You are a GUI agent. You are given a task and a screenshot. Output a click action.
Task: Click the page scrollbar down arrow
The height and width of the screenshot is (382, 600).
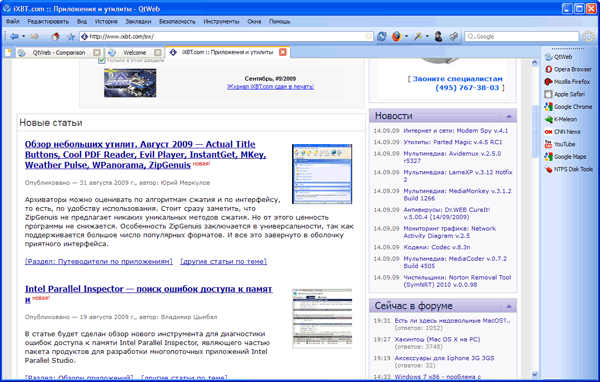click(535, 374)
